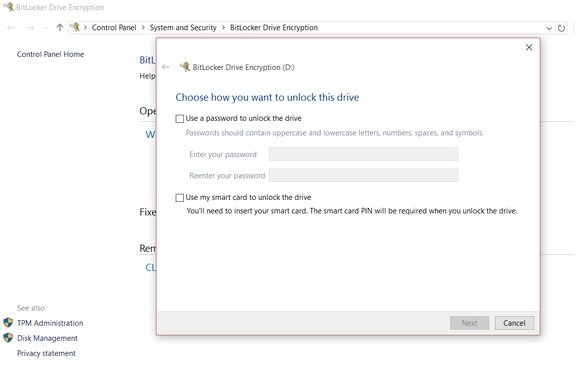This screenshot has height=365, width=580.
Task: Open Disk Management link
Action: pos(47,338)
